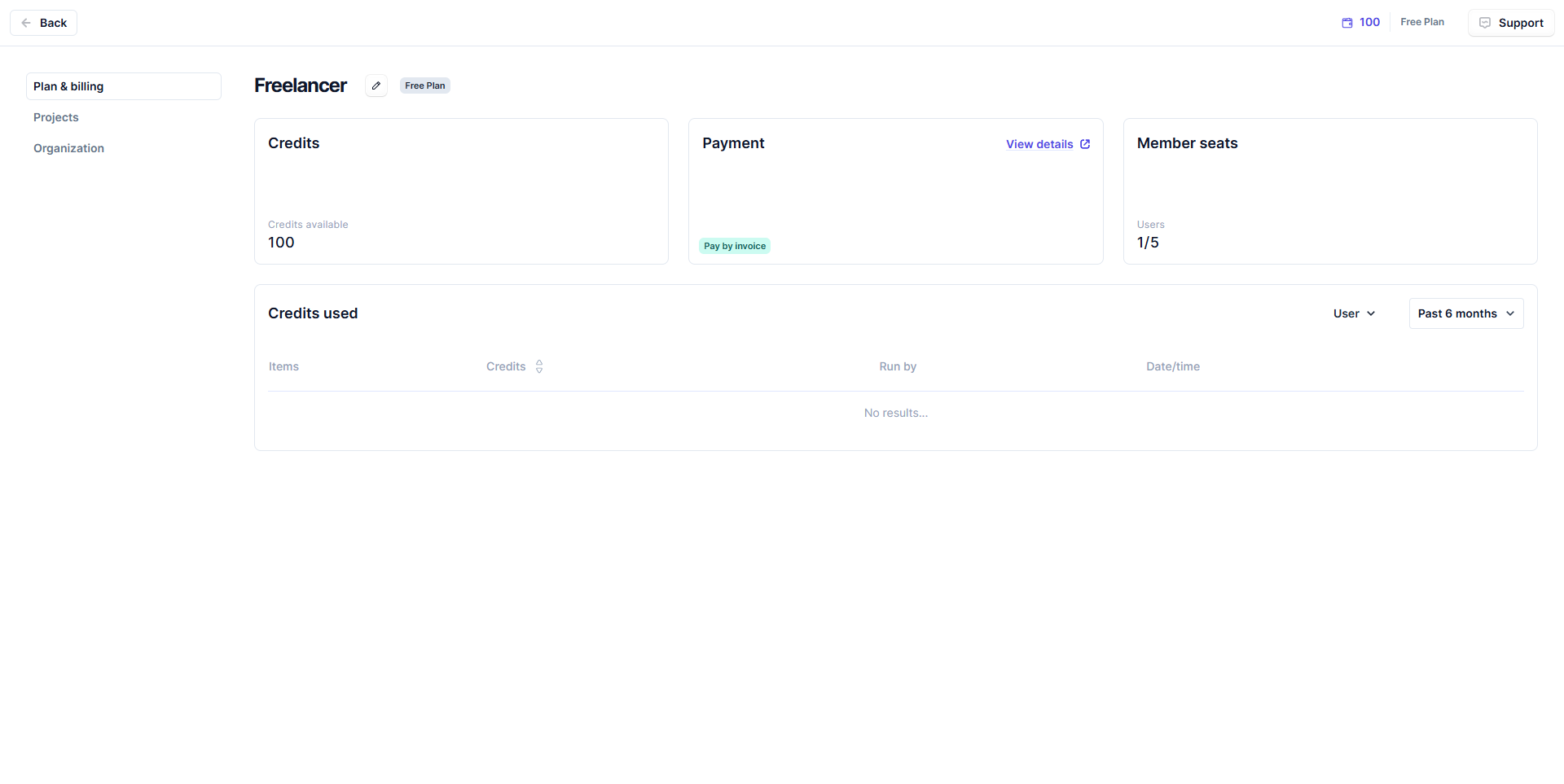This screenshot has height=784, width=1564.
Task: Open Support via the chat icon button
Action: click(1510, 23)
